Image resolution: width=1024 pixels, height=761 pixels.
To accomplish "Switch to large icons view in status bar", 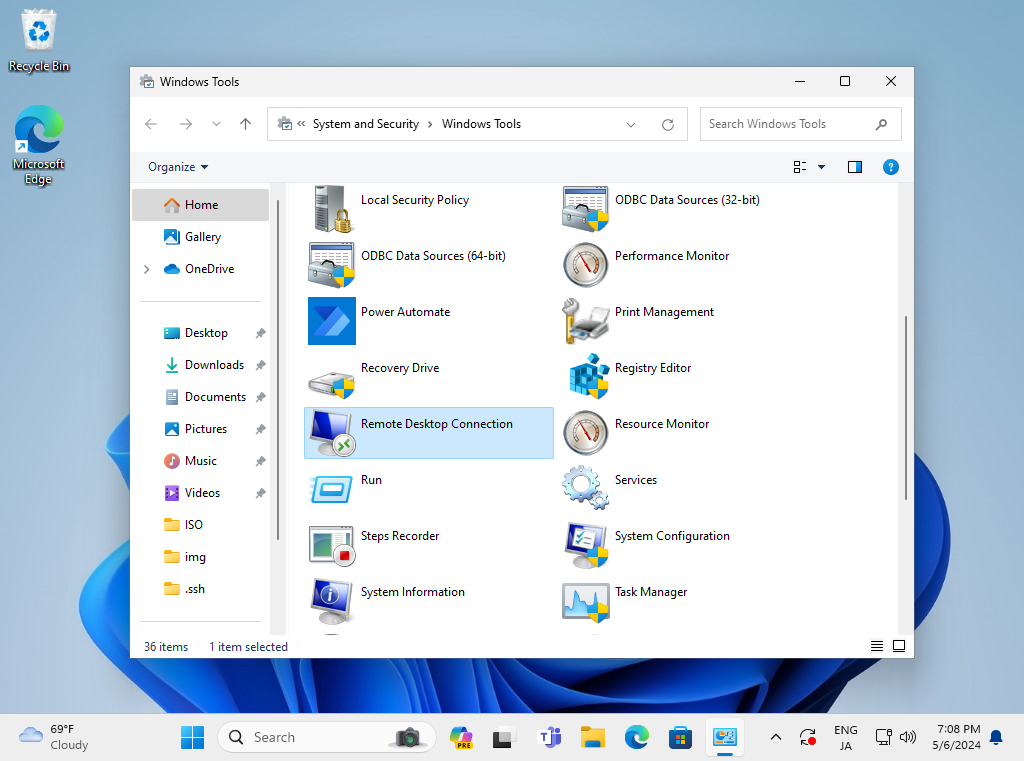I will [899, 647].
